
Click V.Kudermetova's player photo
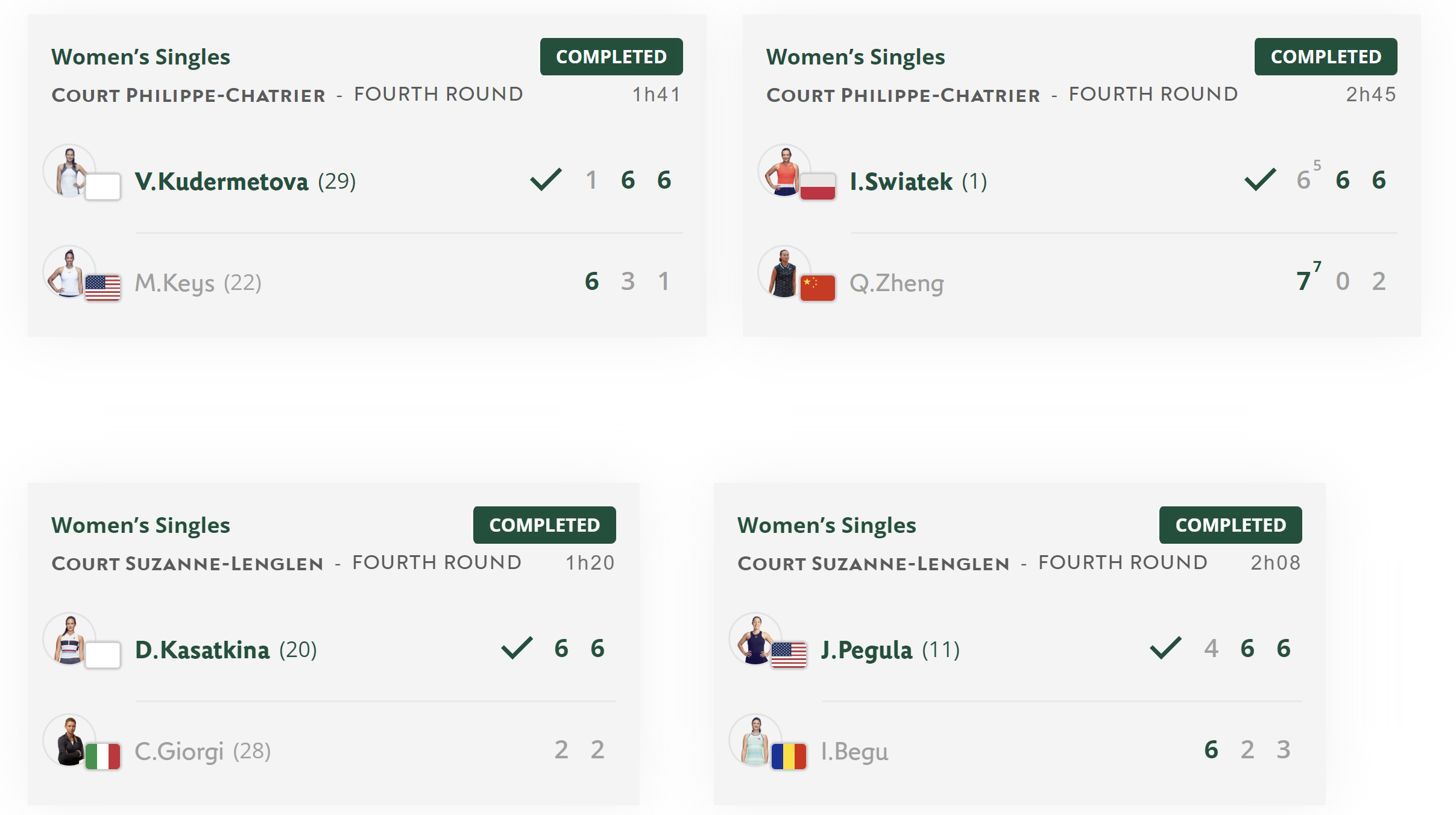pos(69,171)
